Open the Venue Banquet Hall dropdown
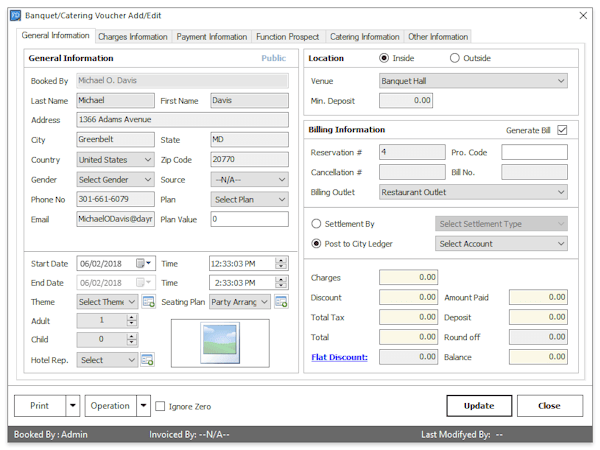Image resolution: width=600 pixels, height=450 pixels. coord(473,81)
